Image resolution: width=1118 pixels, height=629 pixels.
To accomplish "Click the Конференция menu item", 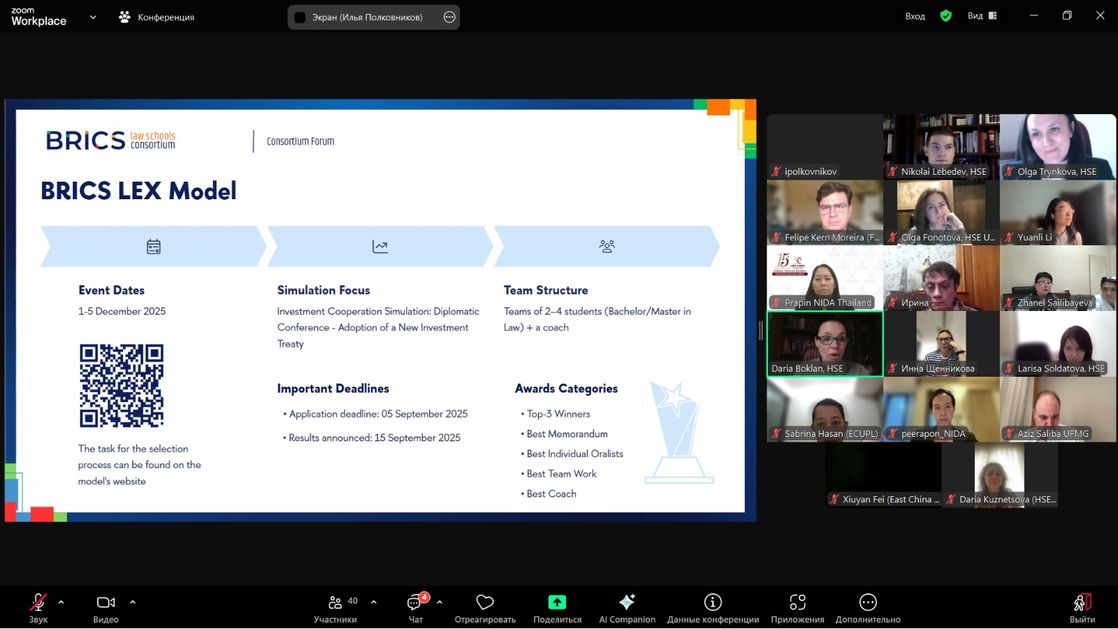I will [x=157, y=17].
